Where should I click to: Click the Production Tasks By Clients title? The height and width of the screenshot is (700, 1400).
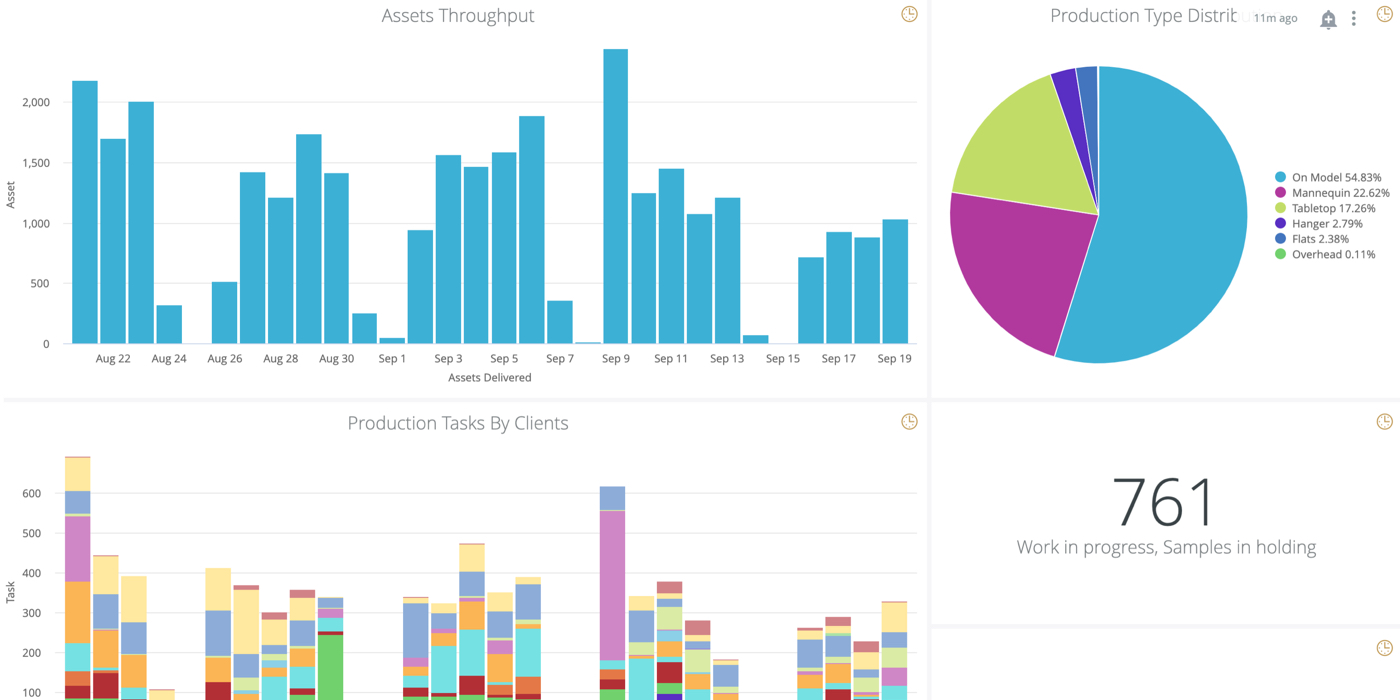pos(458,423)
